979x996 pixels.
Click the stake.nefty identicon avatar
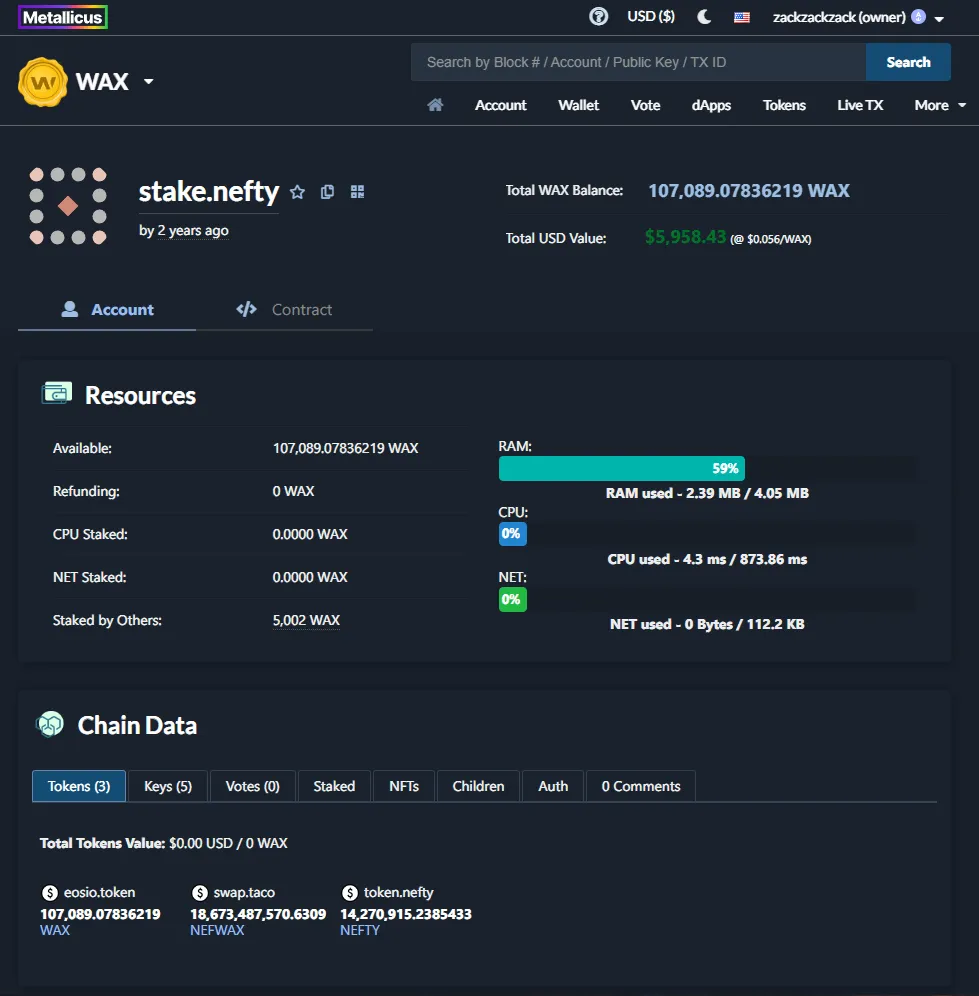pyautogui.click(x=68, y=206)
